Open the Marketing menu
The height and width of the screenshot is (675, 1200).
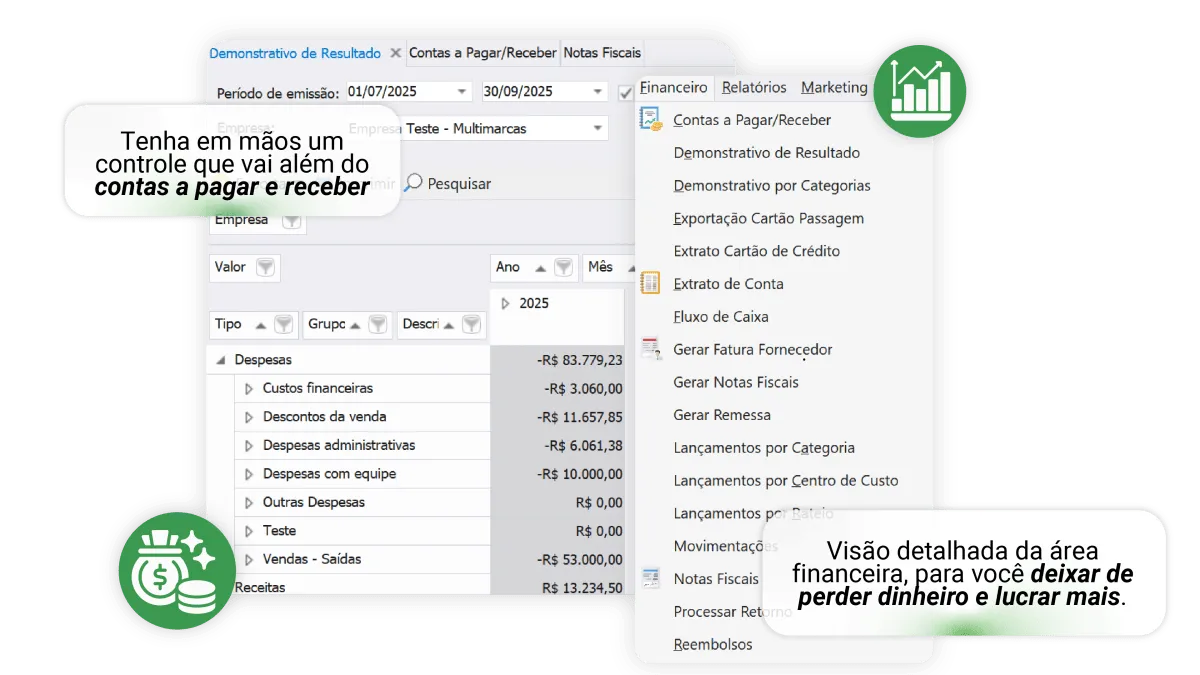coord(834,88)
